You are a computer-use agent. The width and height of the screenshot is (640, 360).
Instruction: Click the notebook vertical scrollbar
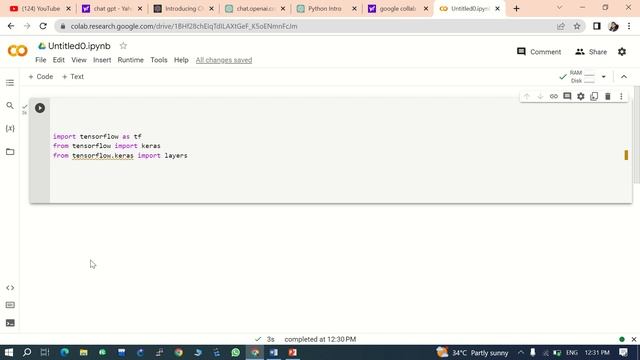636,135
